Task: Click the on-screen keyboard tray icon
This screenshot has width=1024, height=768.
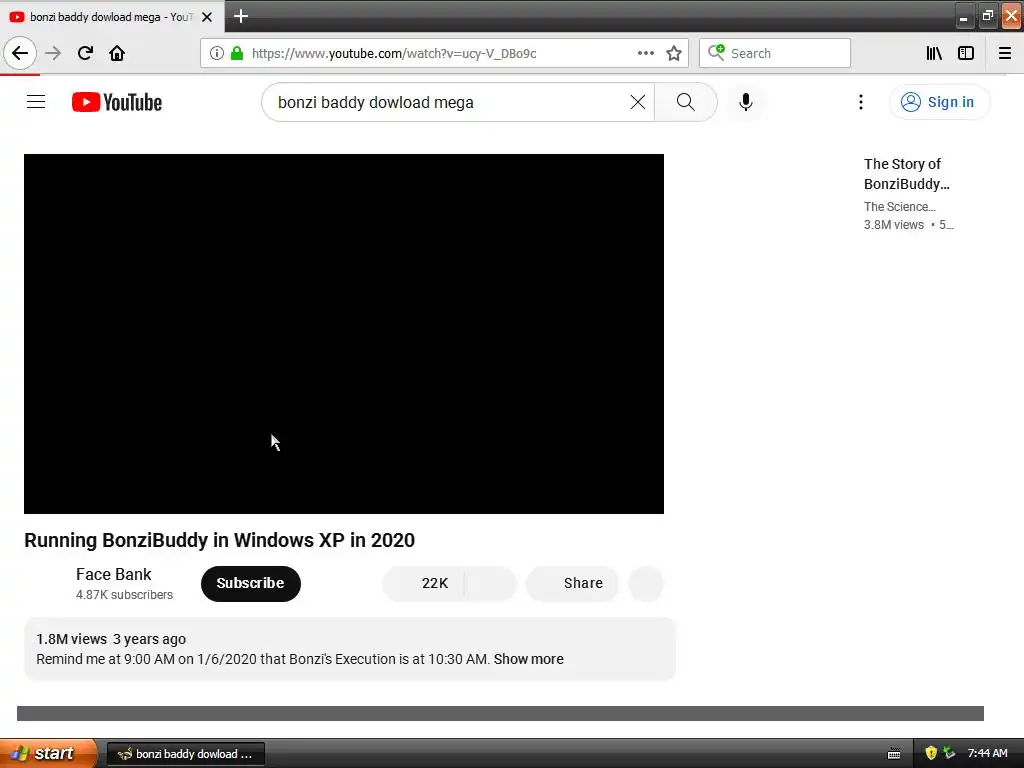Action: pos(894,754)
